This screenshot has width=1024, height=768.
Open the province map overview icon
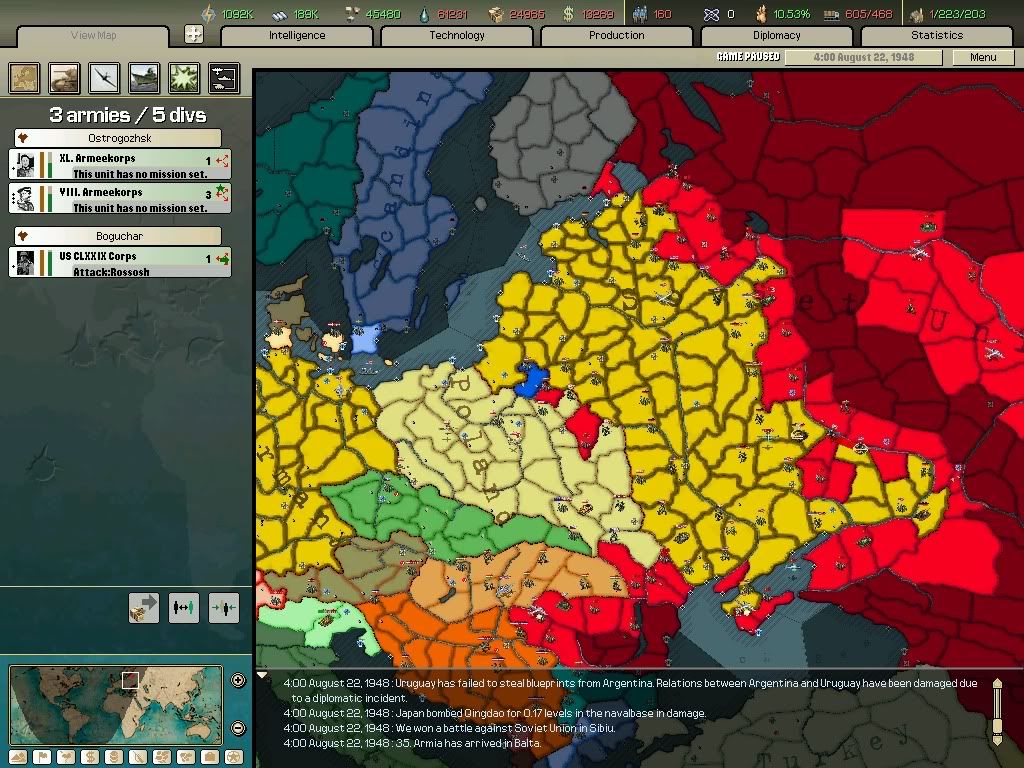(x=24, y=78)
